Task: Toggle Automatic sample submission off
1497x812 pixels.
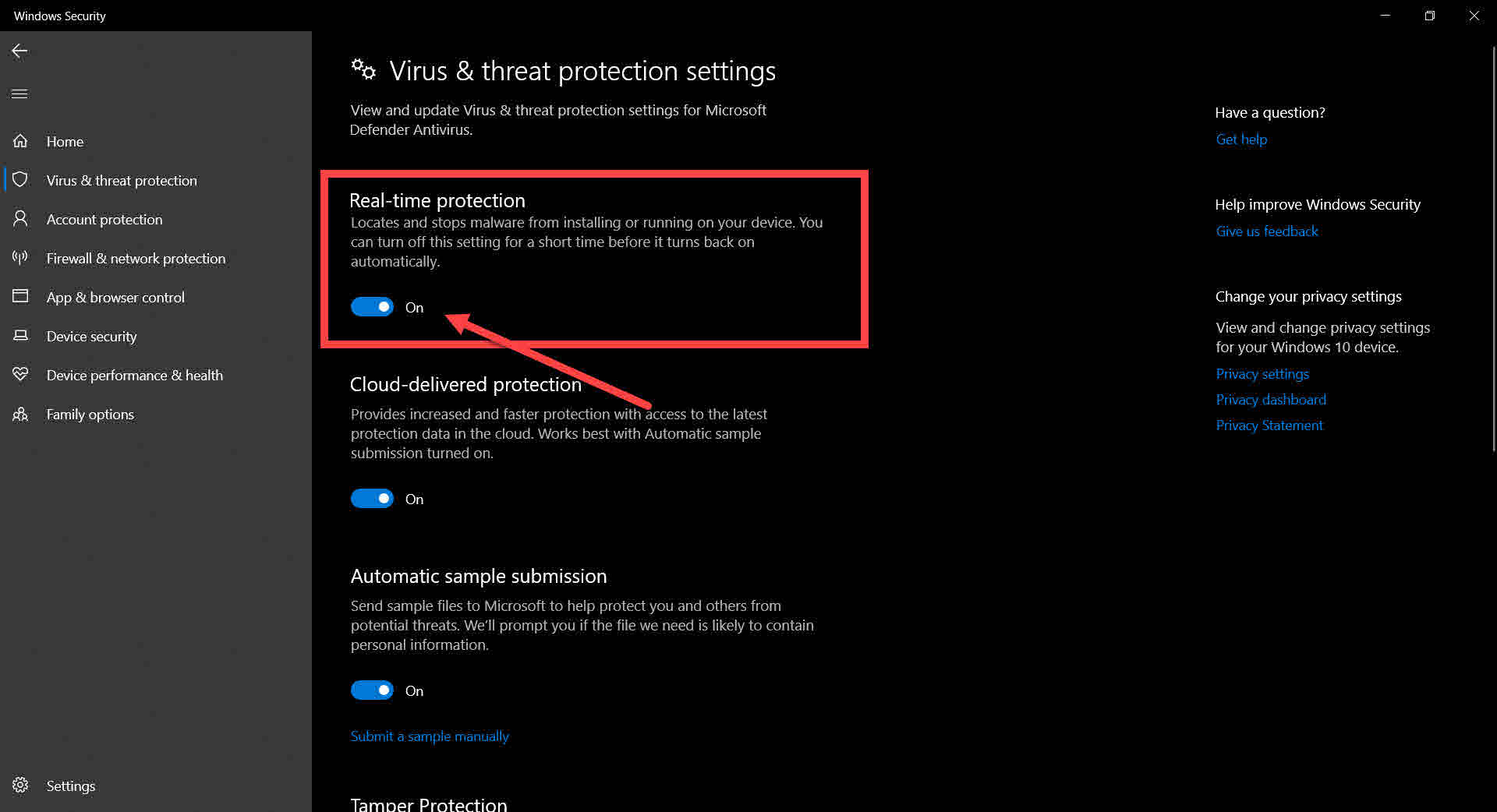Action: 372,690
